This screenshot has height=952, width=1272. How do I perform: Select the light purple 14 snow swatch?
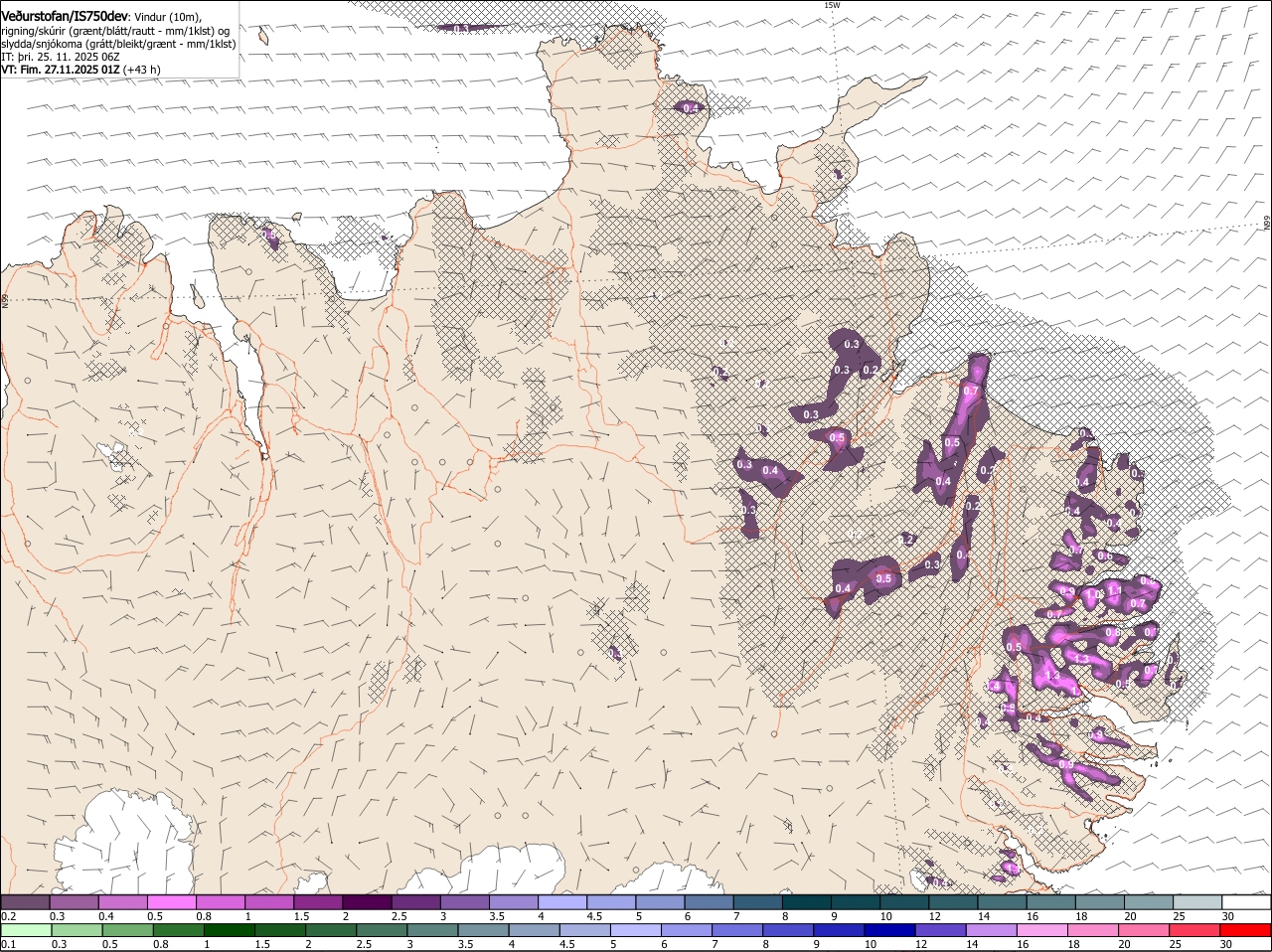(x=992, y=930)
